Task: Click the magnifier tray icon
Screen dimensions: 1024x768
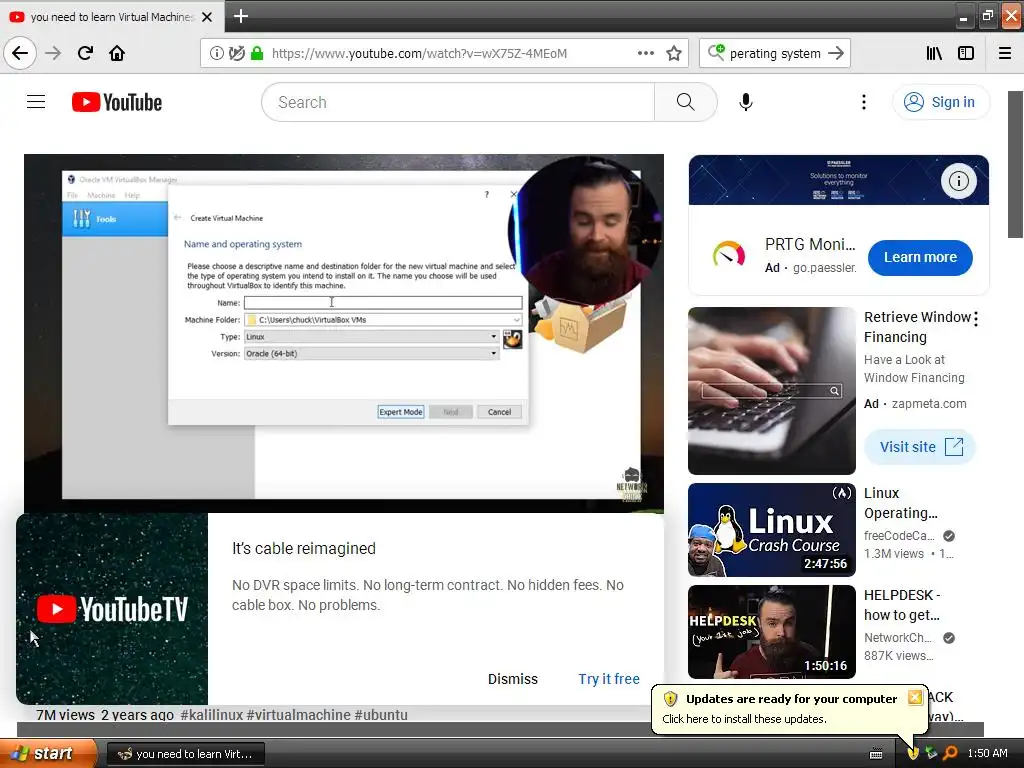Action: point(950,754)
